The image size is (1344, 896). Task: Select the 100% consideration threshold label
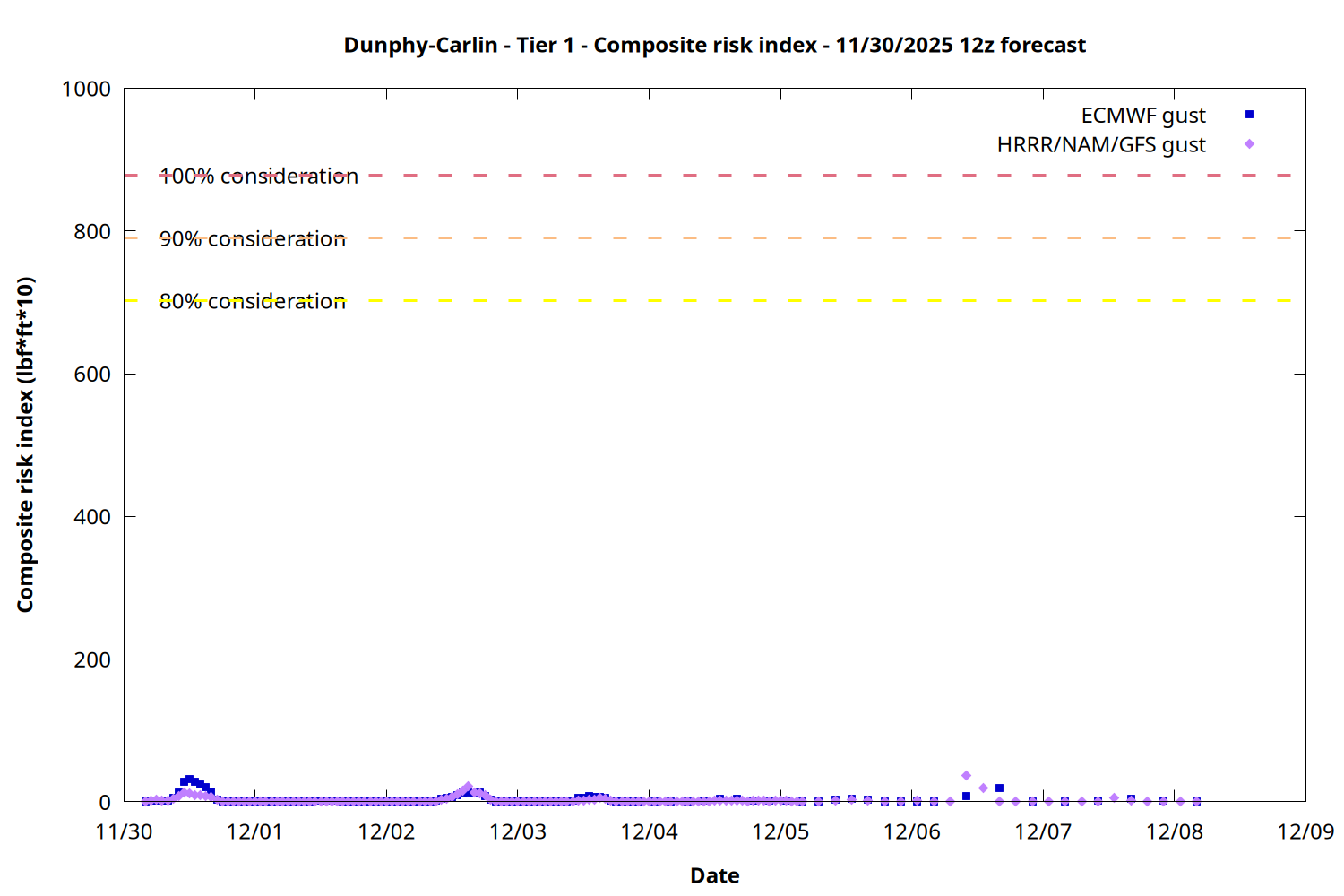pos(259,177)
